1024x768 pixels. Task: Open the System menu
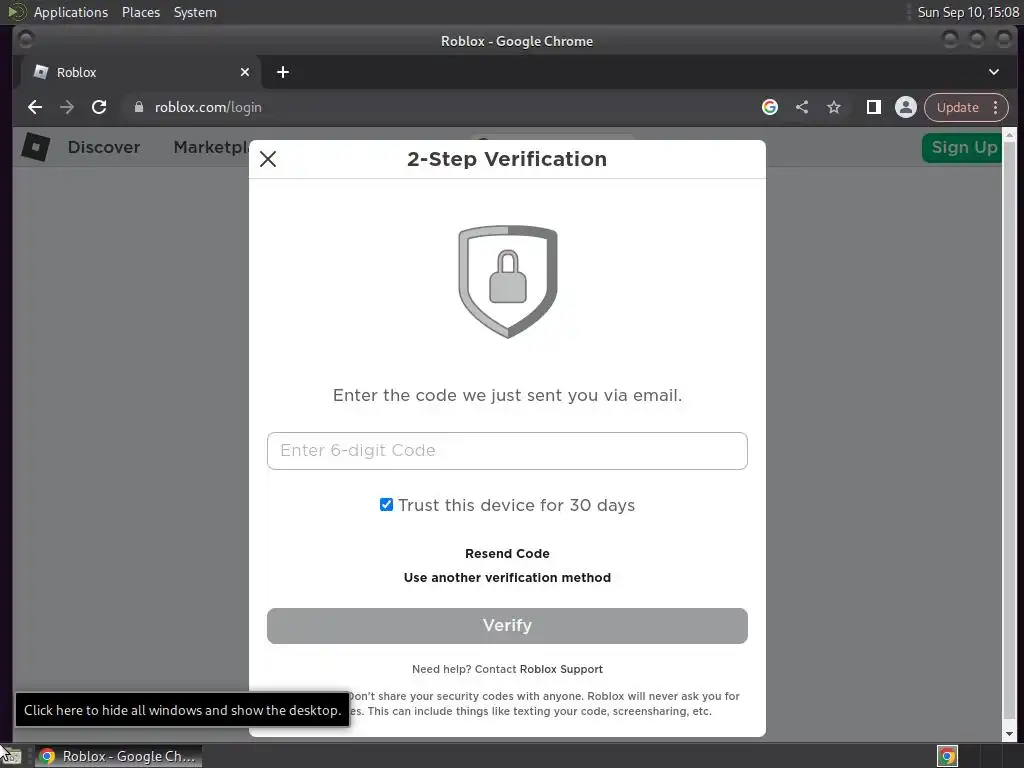pyautogui.click(x=195, y=12)
